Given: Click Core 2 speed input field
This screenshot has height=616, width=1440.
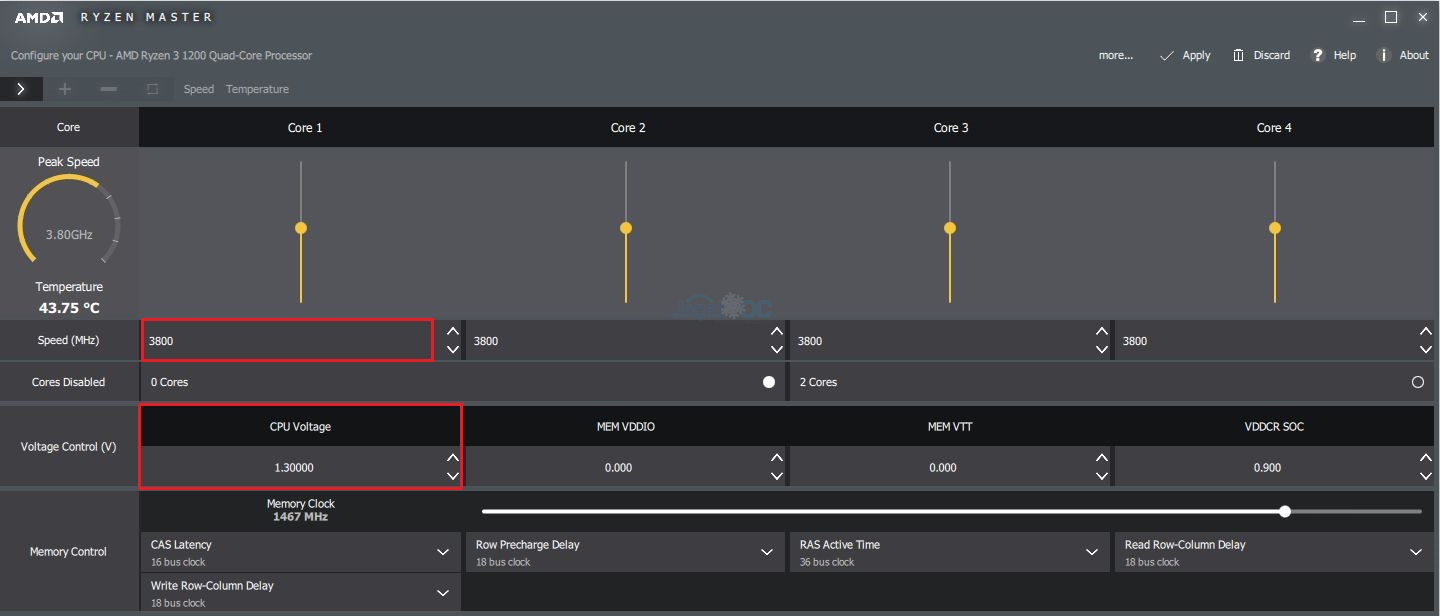Looking at the screenshot, I should click(x=615, y=340).
